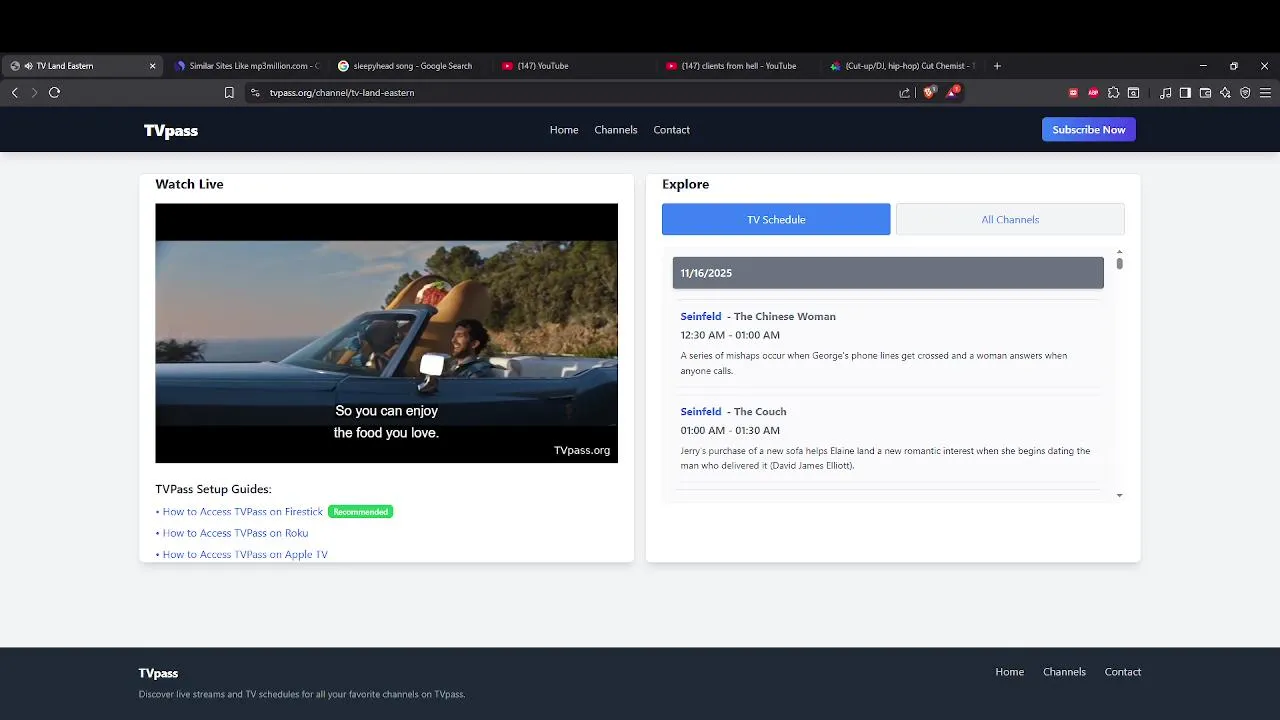Image resolution: width=1280 pixels, height=720 pixels.
Task: Open a new tab with the plus button
Action: (997, 66)
